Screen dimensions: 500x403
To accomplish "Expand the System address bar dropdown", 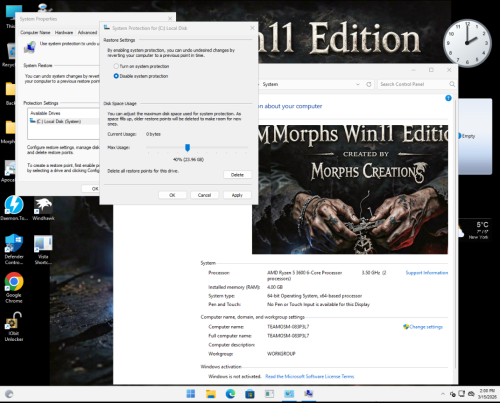I will point(358,84).
